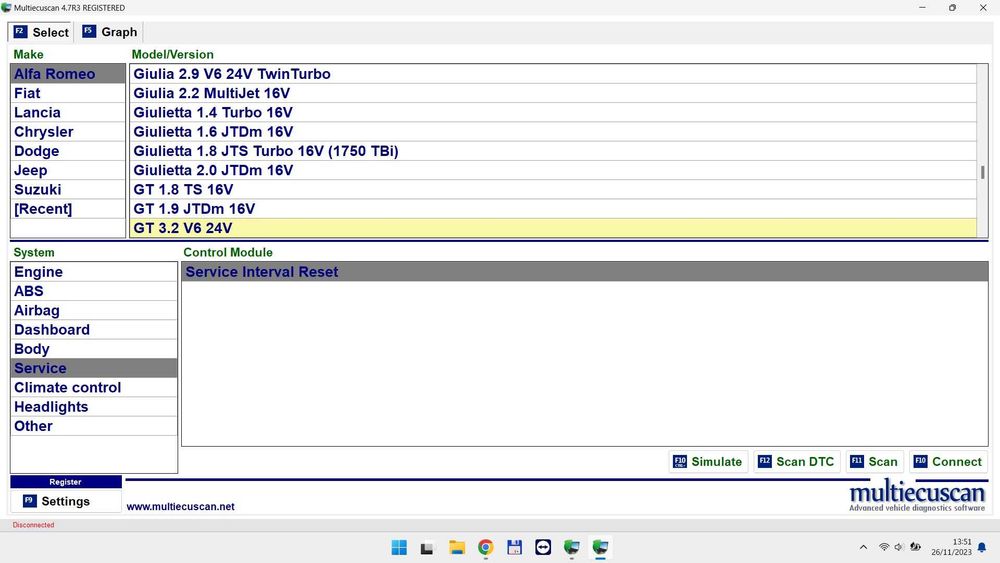The image size is (1000, 563).
Task: Open Windows Start menu
Action: [x=399, y=547]
